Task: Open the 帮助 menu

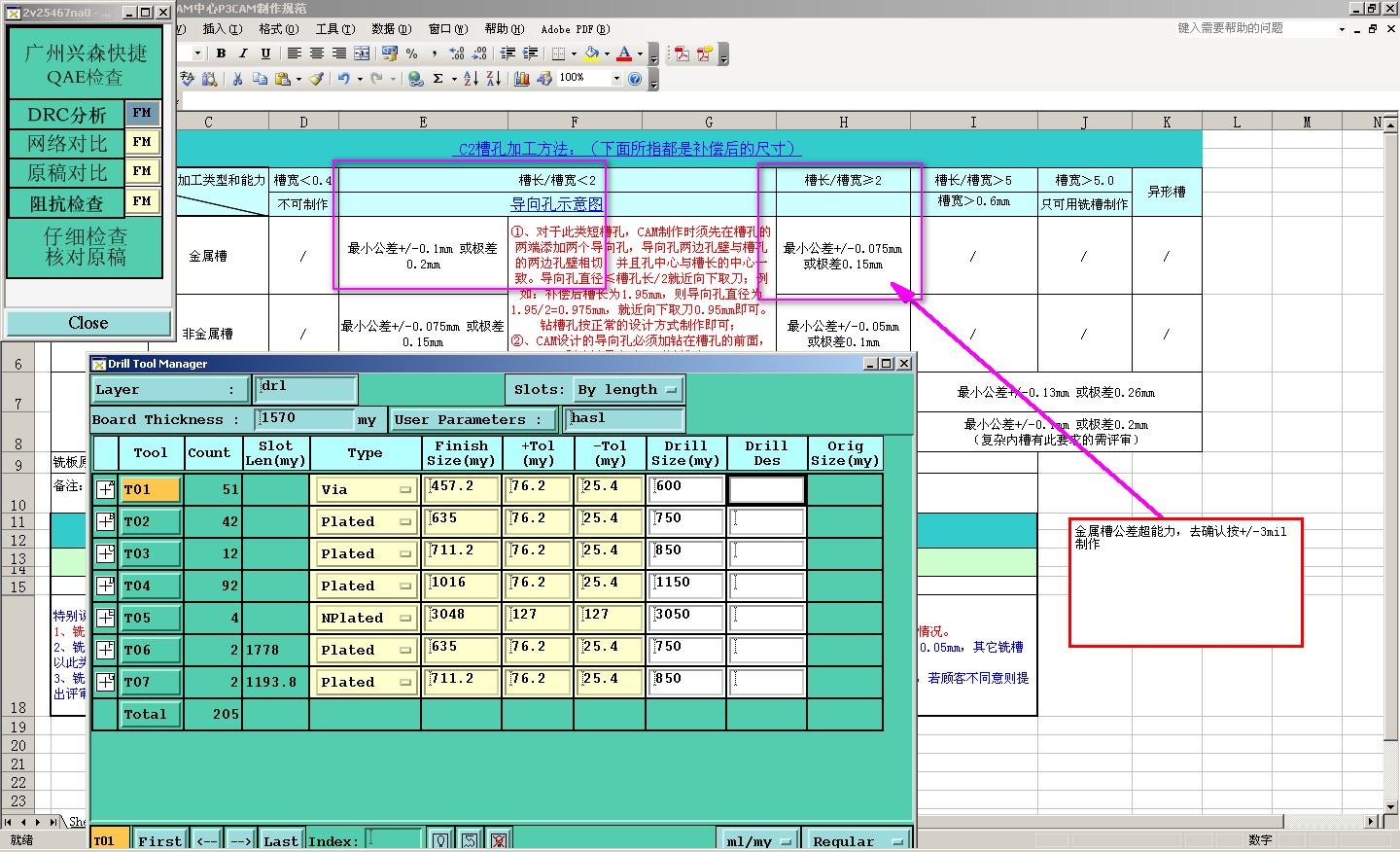Action: [x=504, y=29]
